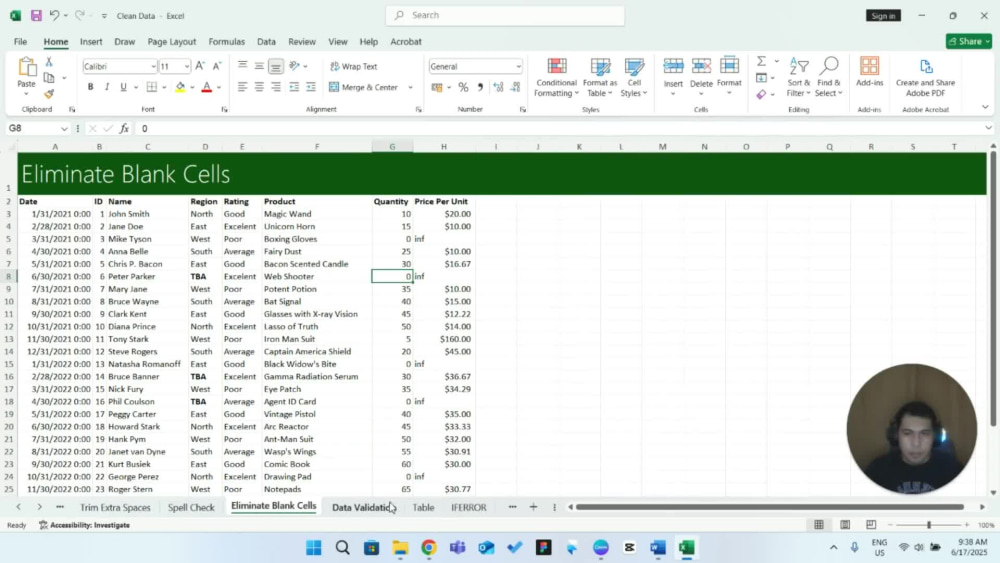
Task: Open the Data ribbon tab
Action: pos(266,41)
